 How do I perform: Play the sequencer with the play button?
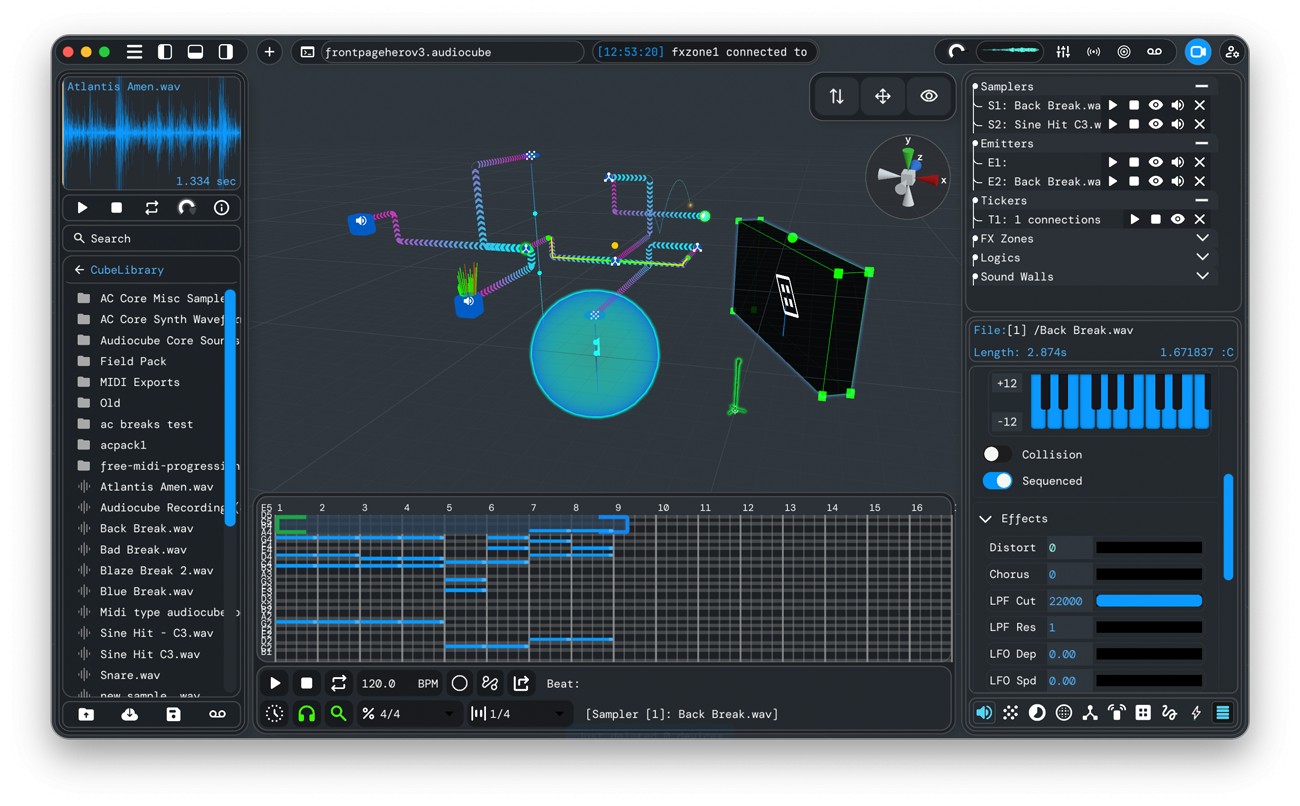(x=275, y=683)
